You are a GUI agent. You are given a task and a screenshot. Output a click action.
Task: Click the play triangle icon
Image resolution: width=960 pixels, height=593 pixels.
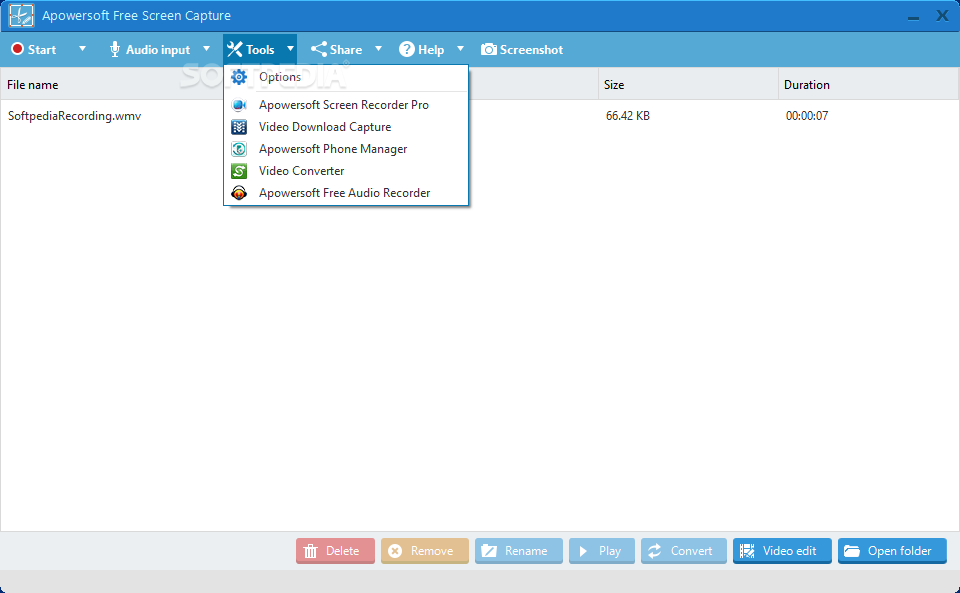point(583,551)
